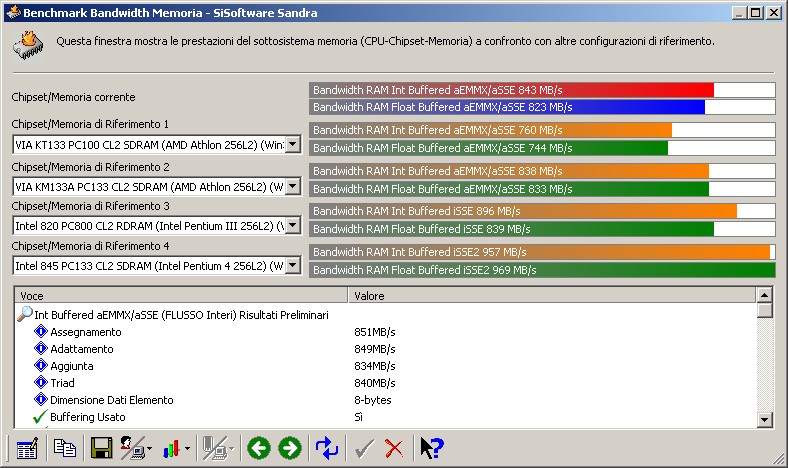Open the Riferimento 2 dropdown arrow
Image resolution: width=788 pixels, height=468 pixels.
pos(292,186)
